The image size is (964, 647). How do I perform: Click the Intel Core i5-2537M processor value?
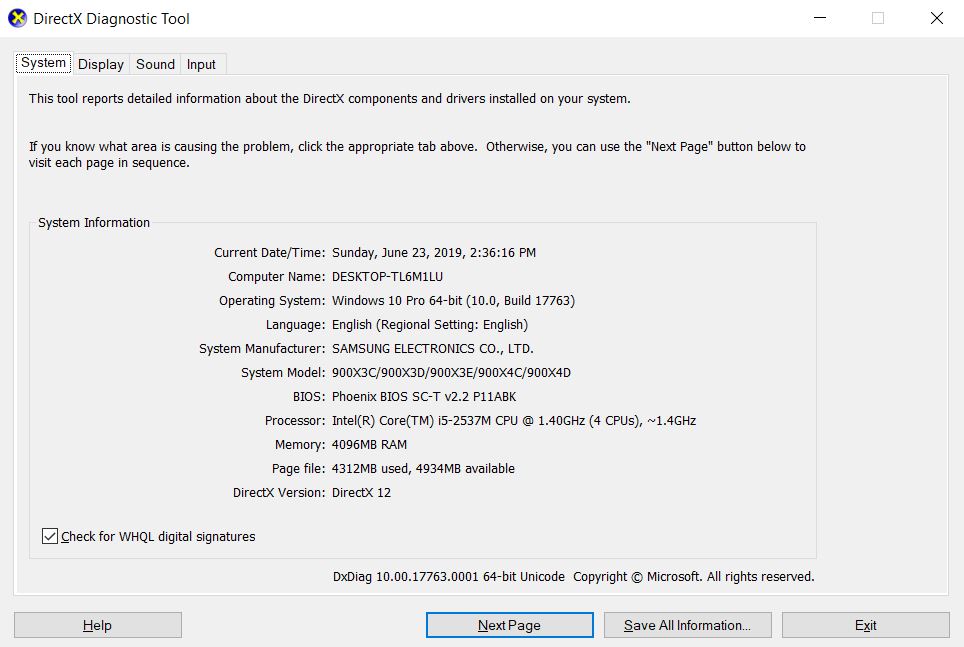[514, 421]
